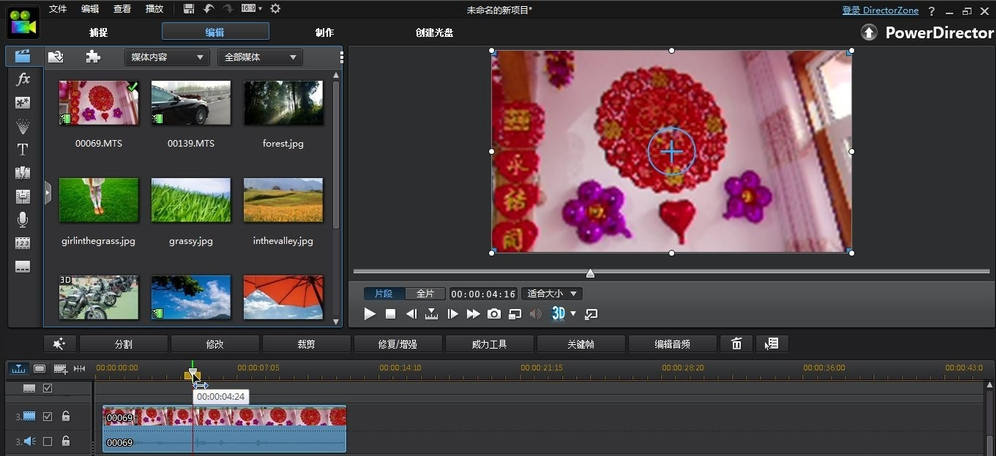This screenshot has height=456, width=996.
Task: Toggle the lock on video track 3
Action: point(66,416)
